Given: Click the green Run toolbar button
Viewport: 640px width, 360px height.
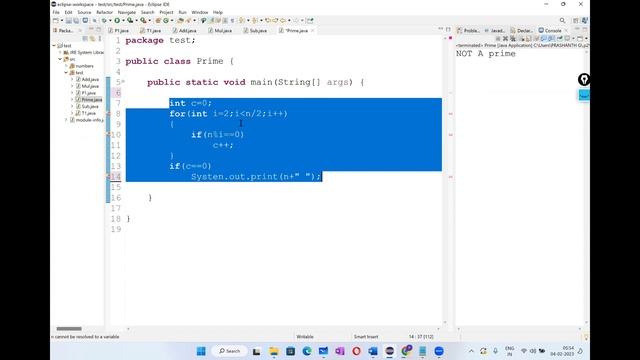Looking at the screenshot, I should [x=117, y=20].
